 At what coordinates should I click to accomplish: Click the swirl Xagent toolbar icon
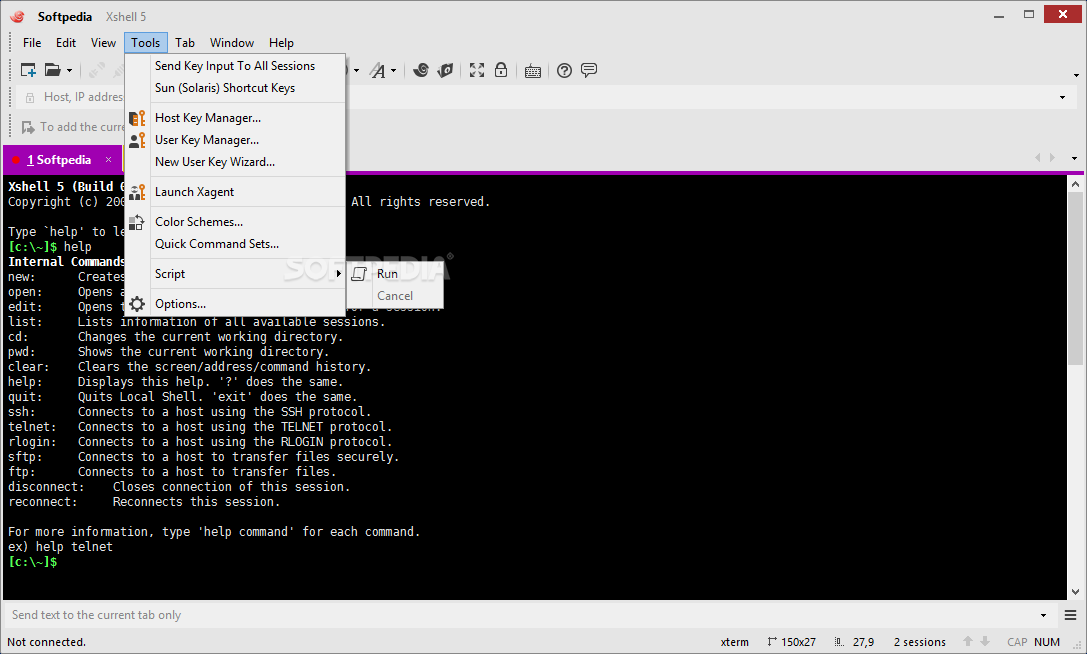point(421,70)
